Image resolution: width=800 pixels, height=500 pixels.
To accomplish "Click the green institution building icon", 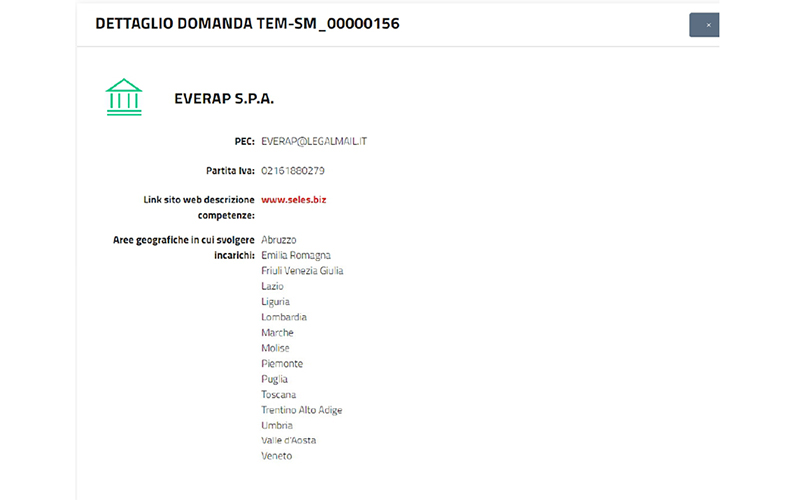I will pos(124,97).
